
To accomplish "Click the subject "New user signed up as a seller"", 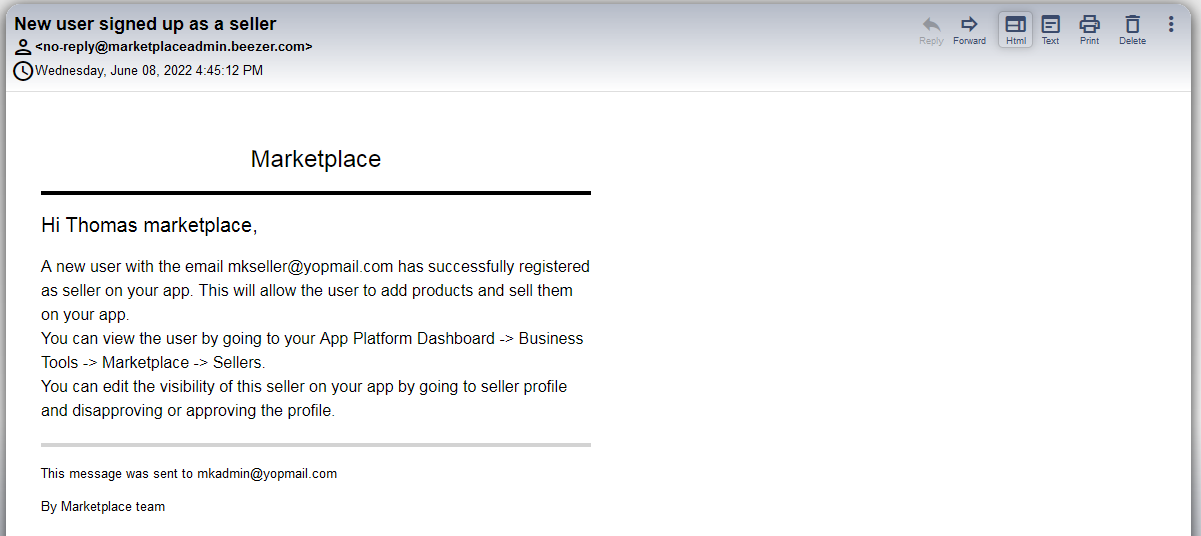I will pyautogui.click(x=145, y=24).
